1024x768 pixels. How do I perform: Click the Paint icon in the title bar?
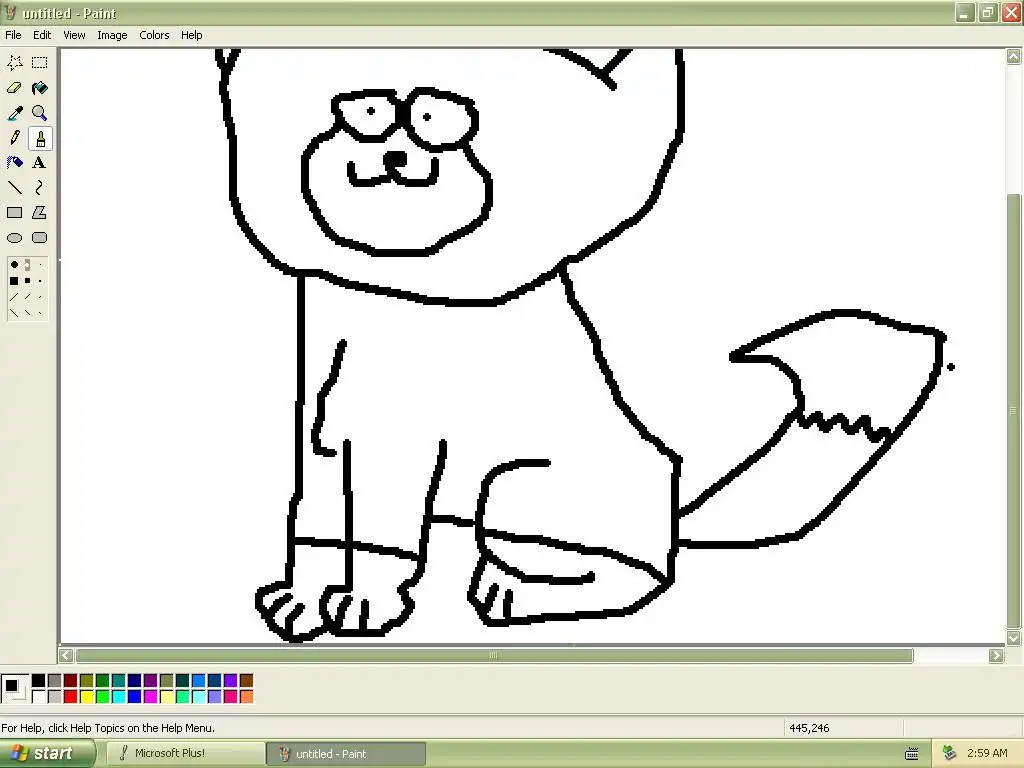[x=10, y=12]
